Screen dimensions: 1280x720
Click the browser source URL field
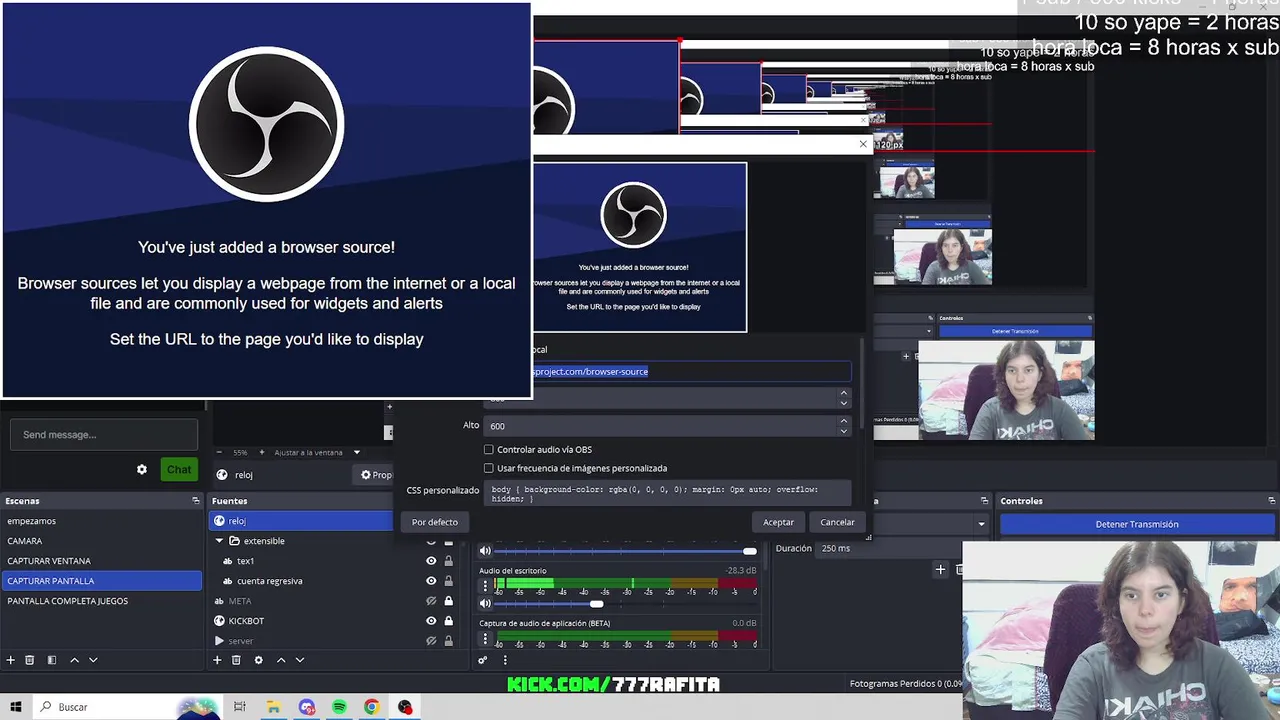pyautogui.click(x=690, y=372)
